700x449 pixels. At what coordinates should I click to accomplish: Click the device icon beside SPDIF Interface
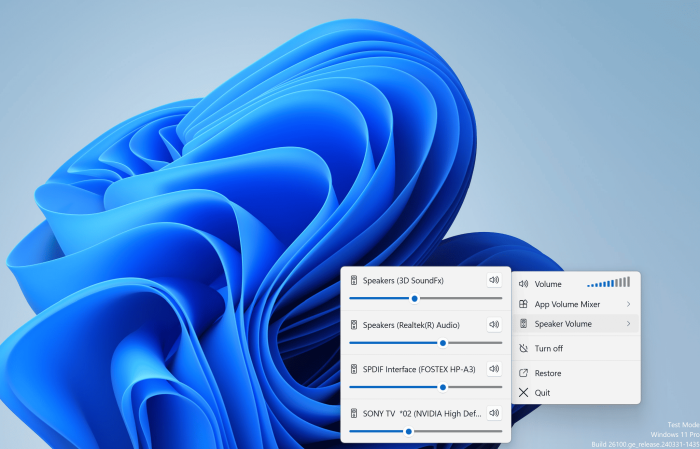[354, 369]
